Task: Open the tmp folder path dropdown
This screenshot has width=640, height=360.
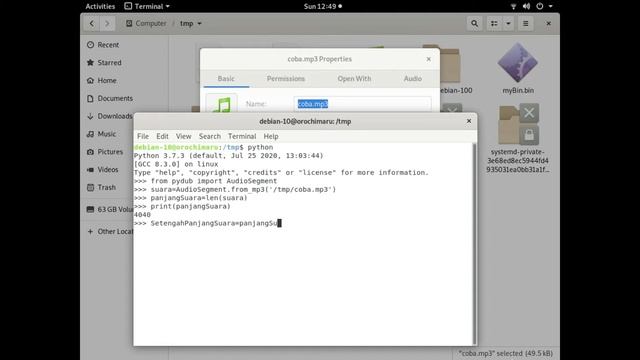Action: tap(191, 24)
